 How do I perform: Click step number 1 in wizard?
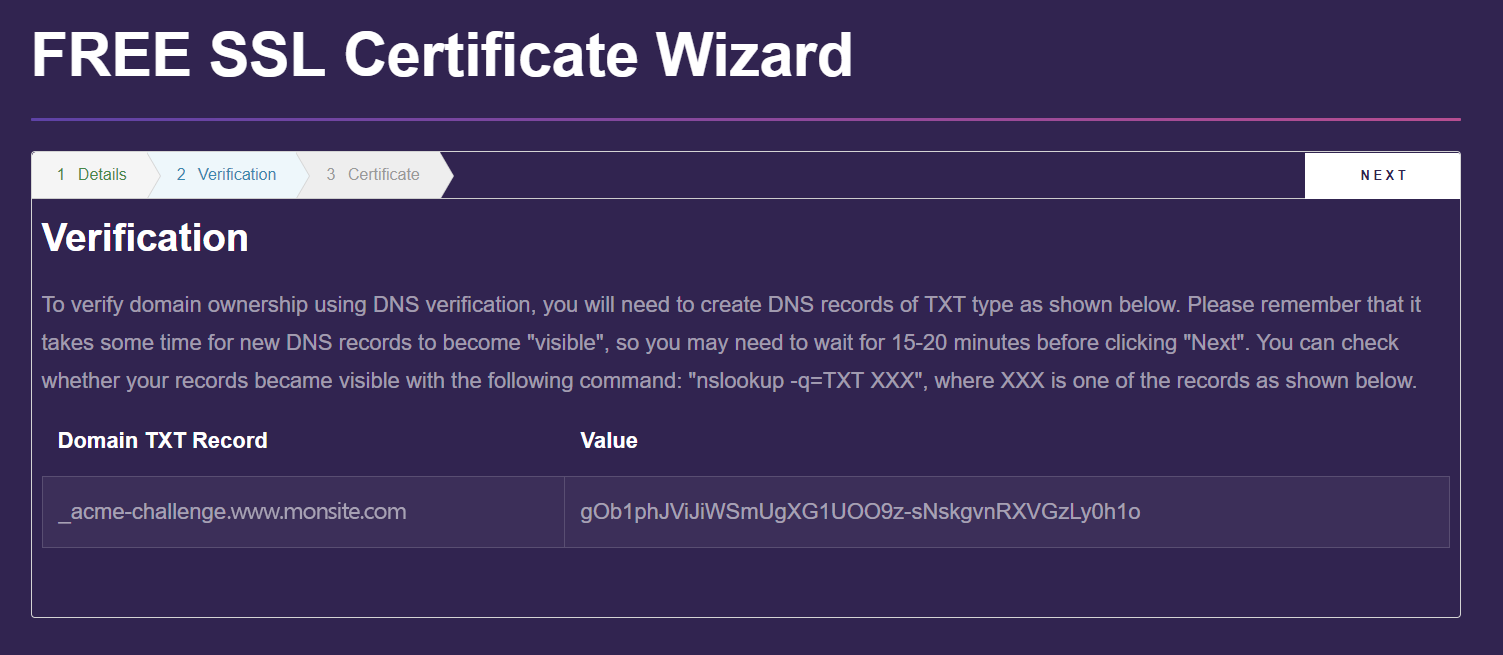pos(61,175)
